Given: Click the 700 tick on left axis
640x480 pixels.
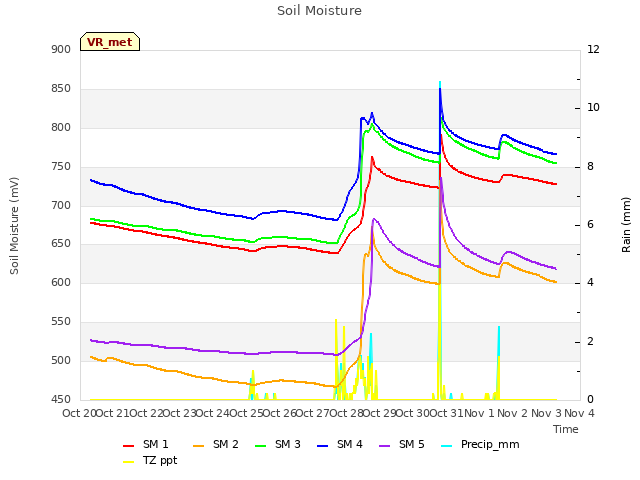Looking at the screenshot, I should 61,205.
